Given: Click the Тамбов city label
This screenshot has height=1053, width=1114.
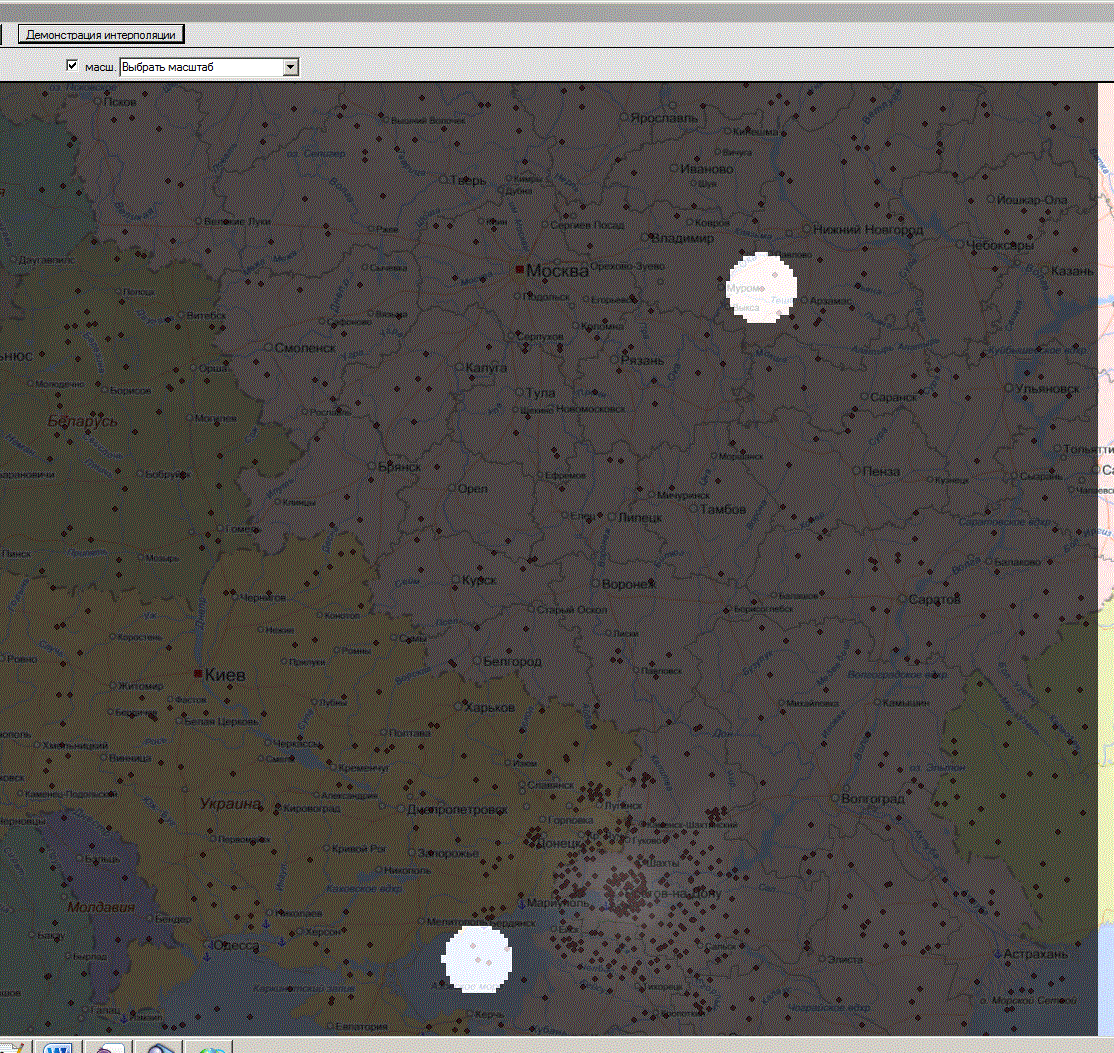Looking at the screenshot, I should (x=723, y=509).
